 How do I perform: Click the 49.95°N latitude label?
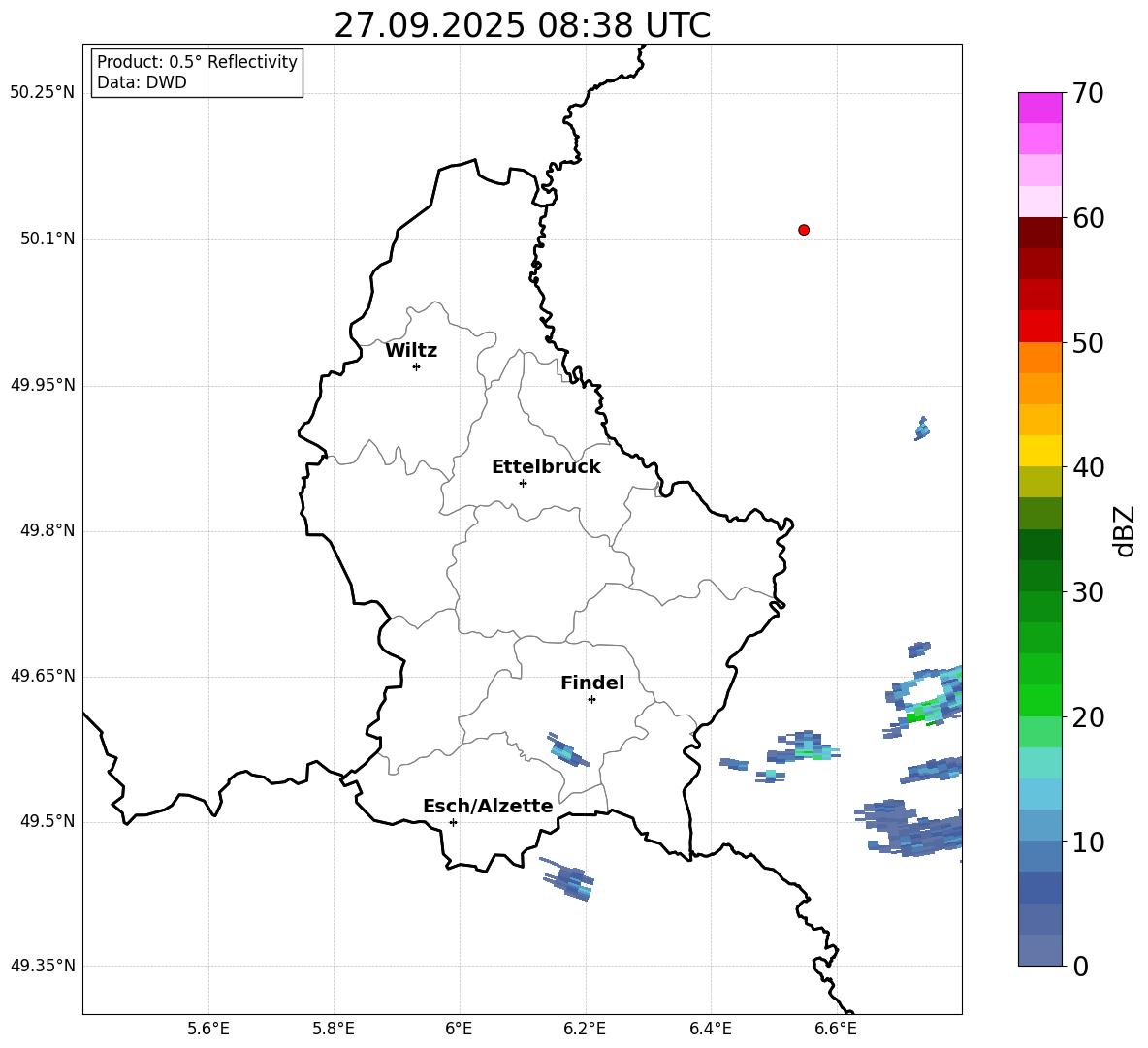tap(43, 385)
